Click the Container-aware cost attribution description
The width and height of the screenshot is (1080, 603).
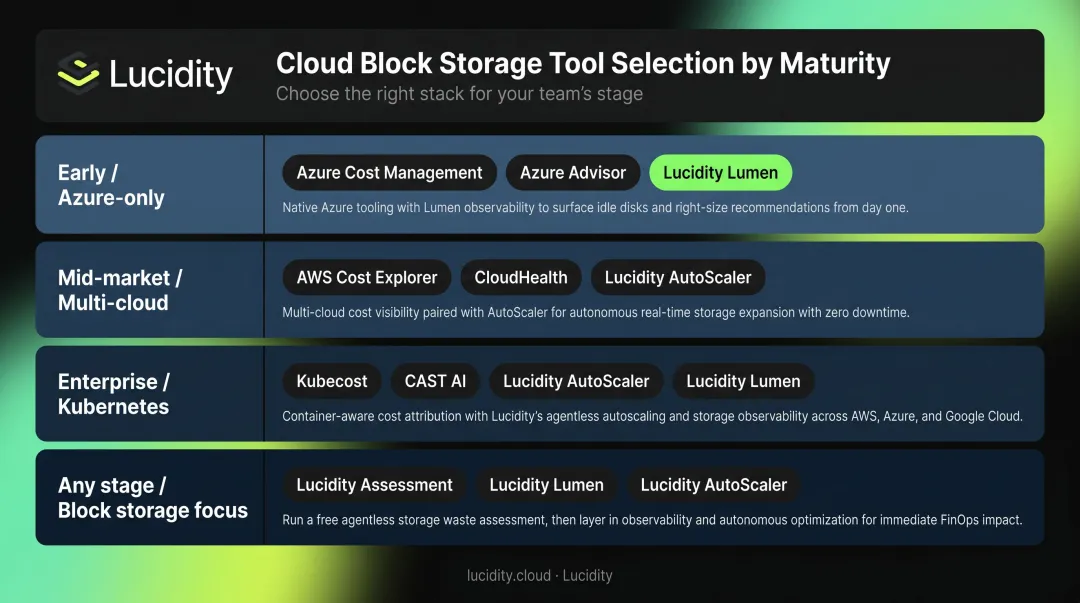(652, 416)
